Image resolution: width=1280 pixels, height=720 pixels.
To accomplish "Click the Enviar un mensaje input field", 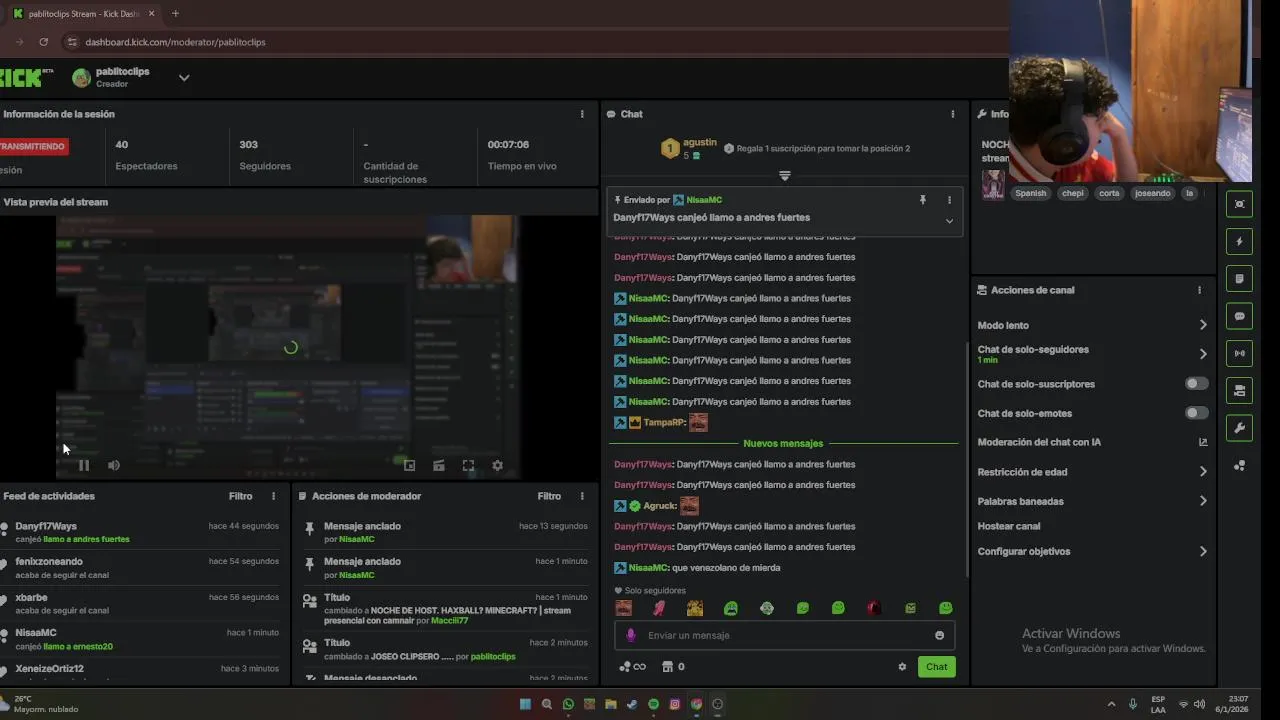I will click(785, 635).
